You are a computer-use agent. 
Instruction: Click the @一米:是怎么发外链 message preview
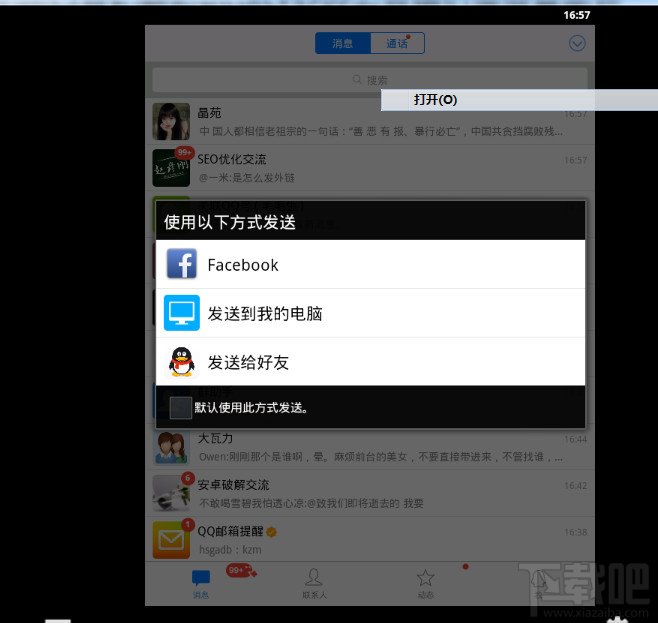tap(247, 178)
